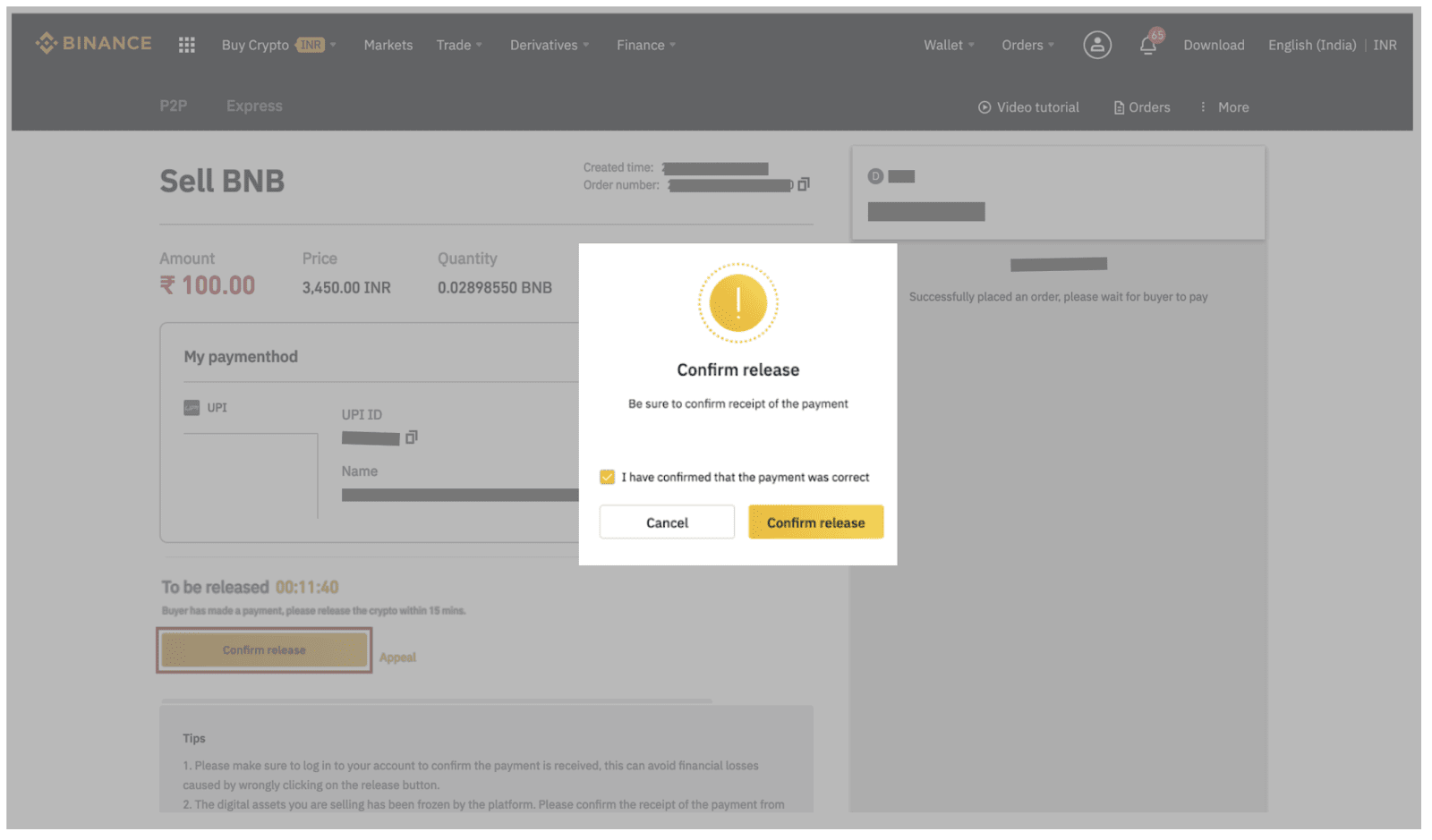Expand the top bar Orders dropdown
The image size is (1432, 840).
click(1028, 45)
